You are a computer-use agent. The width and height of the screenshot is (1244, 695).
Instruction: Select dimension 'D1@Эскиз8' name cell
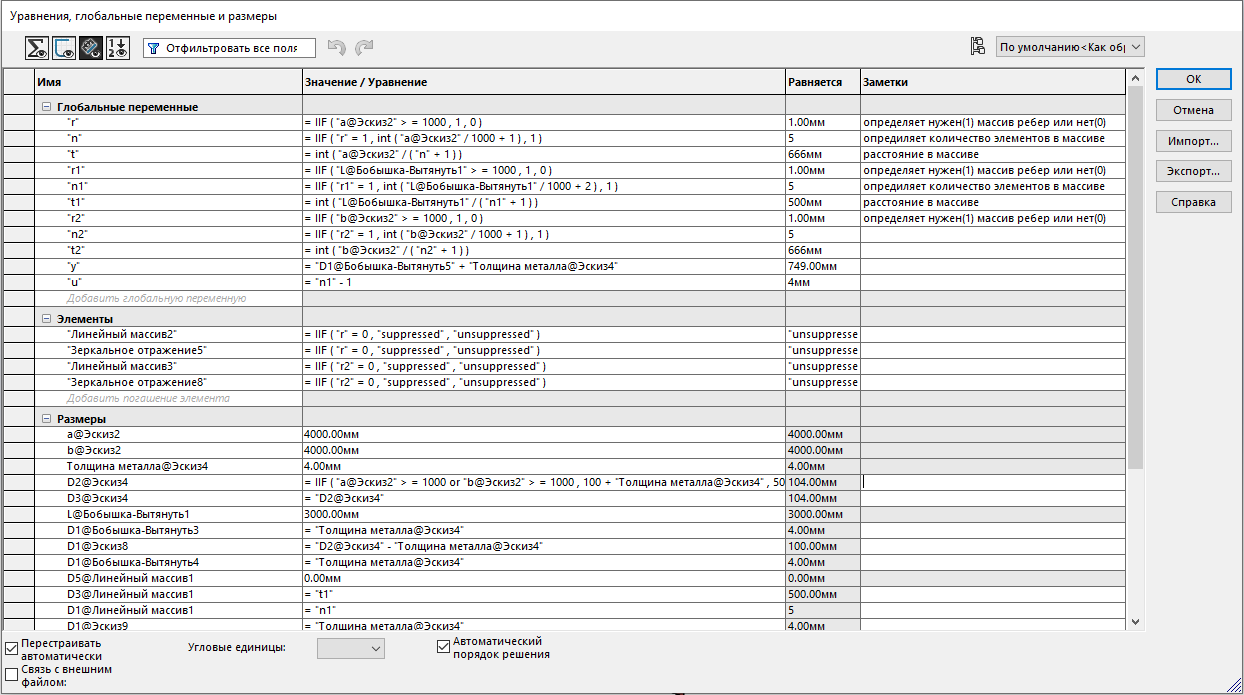tap(168, 546)
